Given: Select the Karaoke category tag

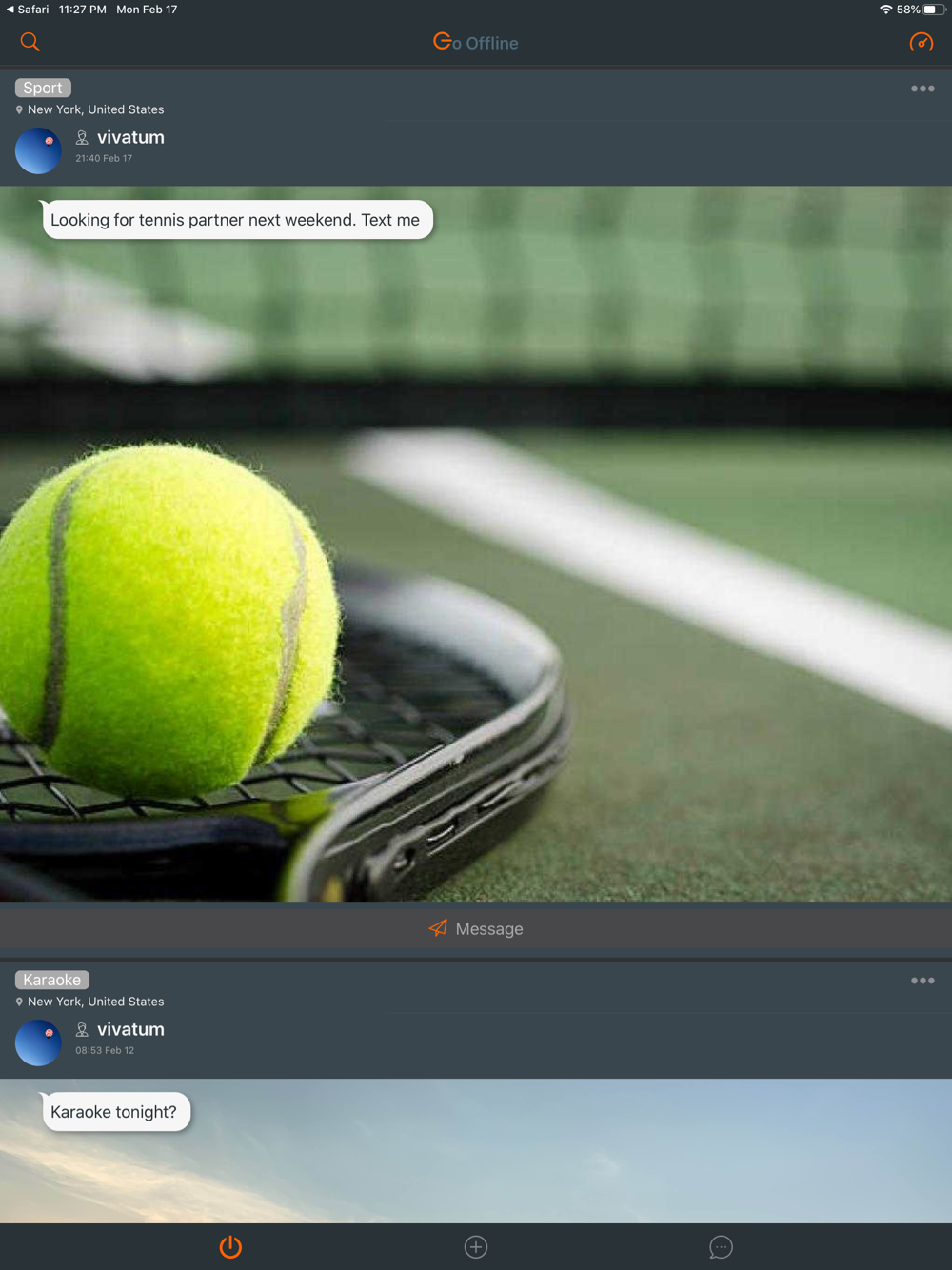Looking at the screenshot, I should click(52, 980).
